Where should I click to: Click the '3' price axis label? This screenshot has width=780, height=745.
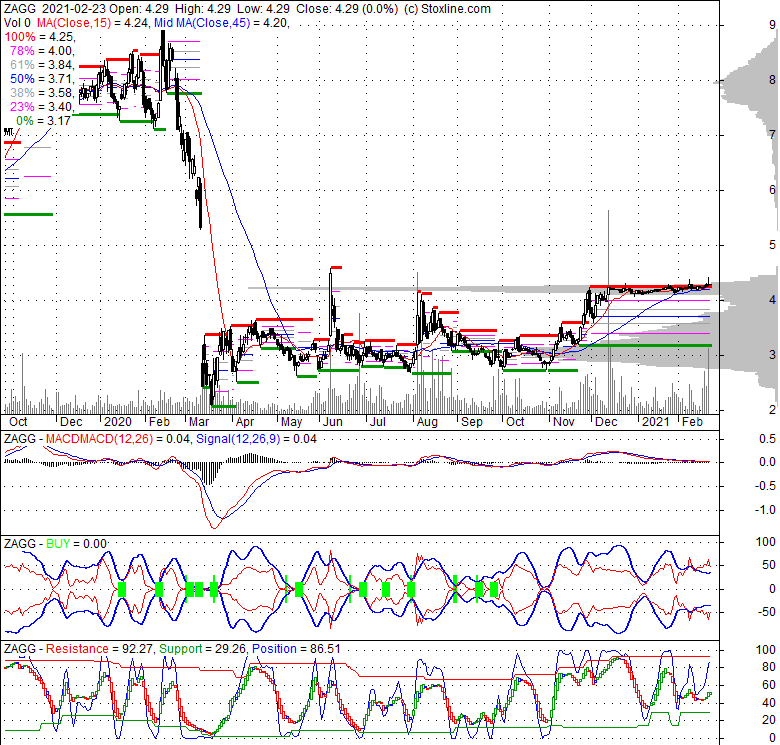[x=772, y=355]
